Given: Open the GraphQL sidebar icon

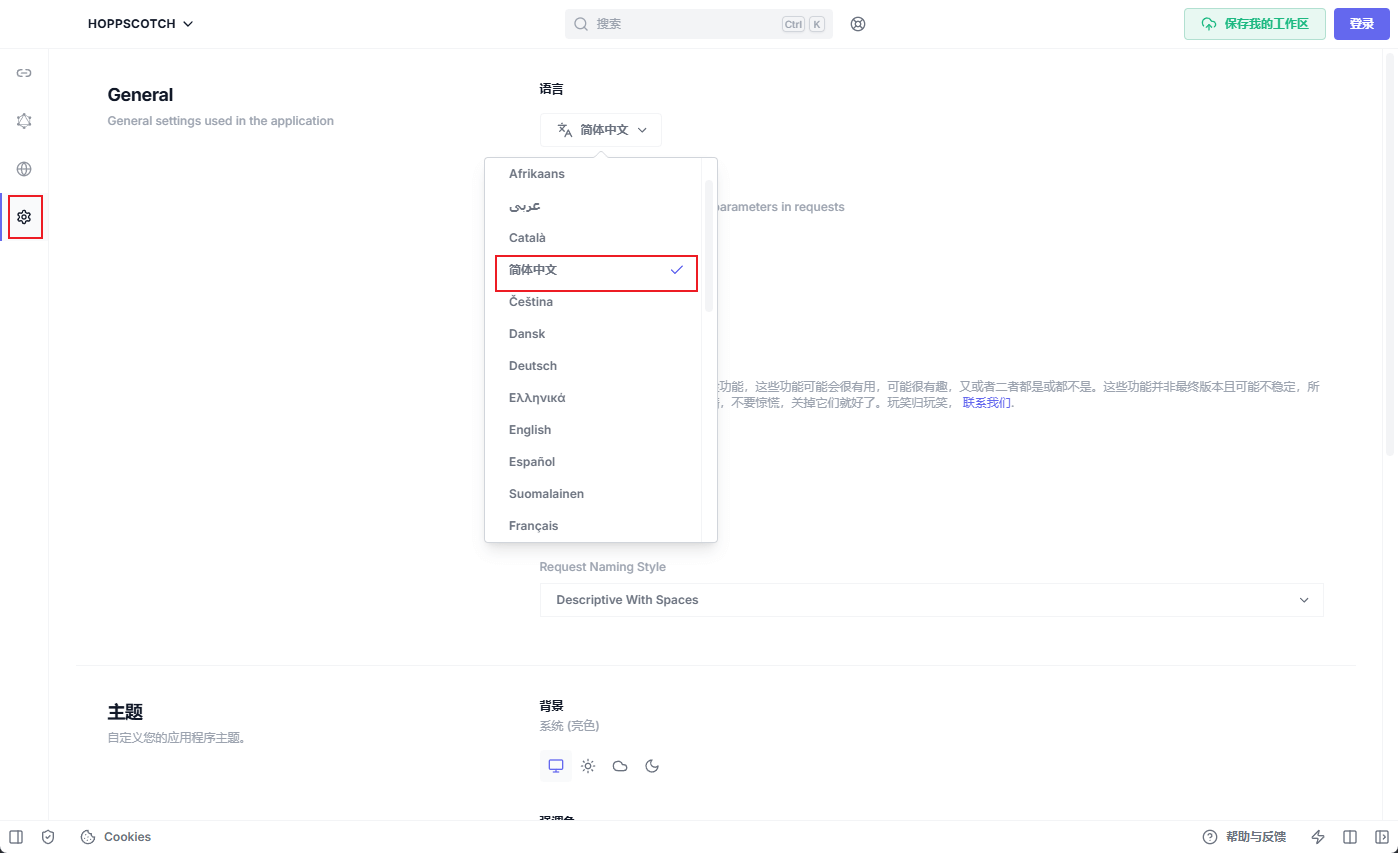Looking at the screenshot, I should point(24,121).
